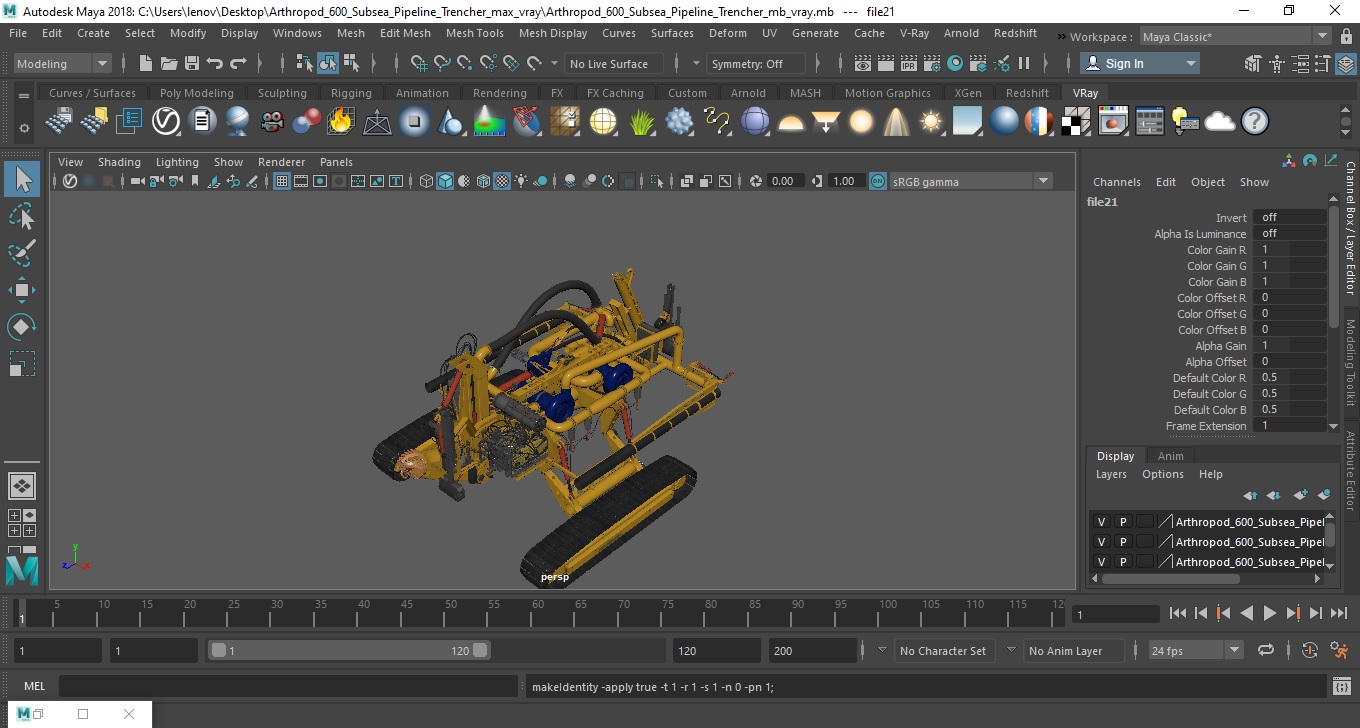
Task: Open the Modeling Toolkit side tab
Action: click(x=1350, y=361)
